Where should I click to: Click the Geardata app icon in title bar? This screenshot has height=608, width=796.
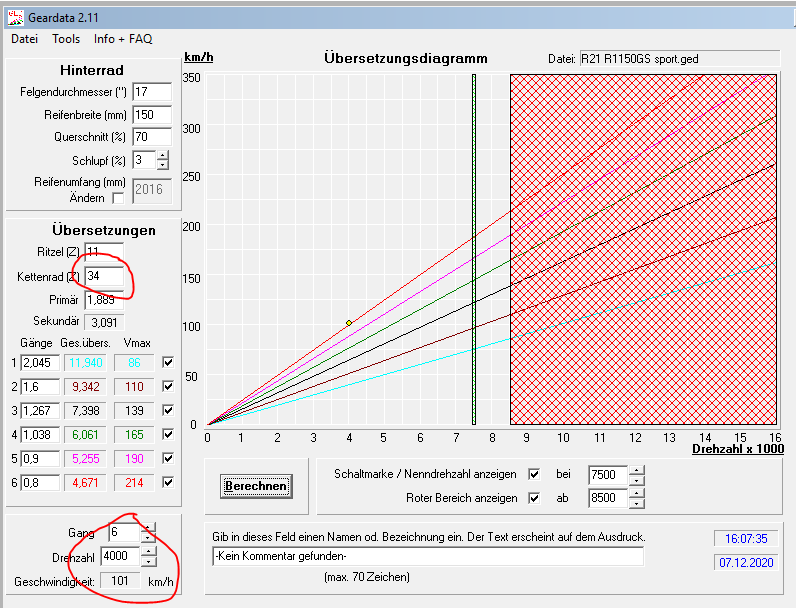coord(16,15)
